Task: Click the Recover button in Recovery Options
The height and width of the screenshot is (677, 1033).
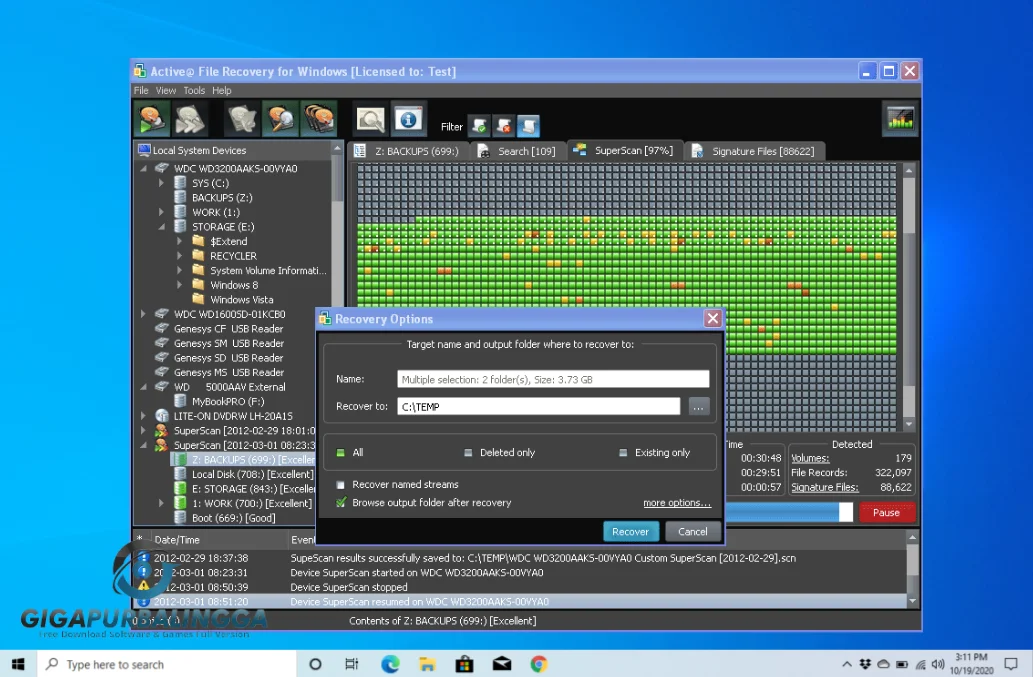Action: (630, 531)
